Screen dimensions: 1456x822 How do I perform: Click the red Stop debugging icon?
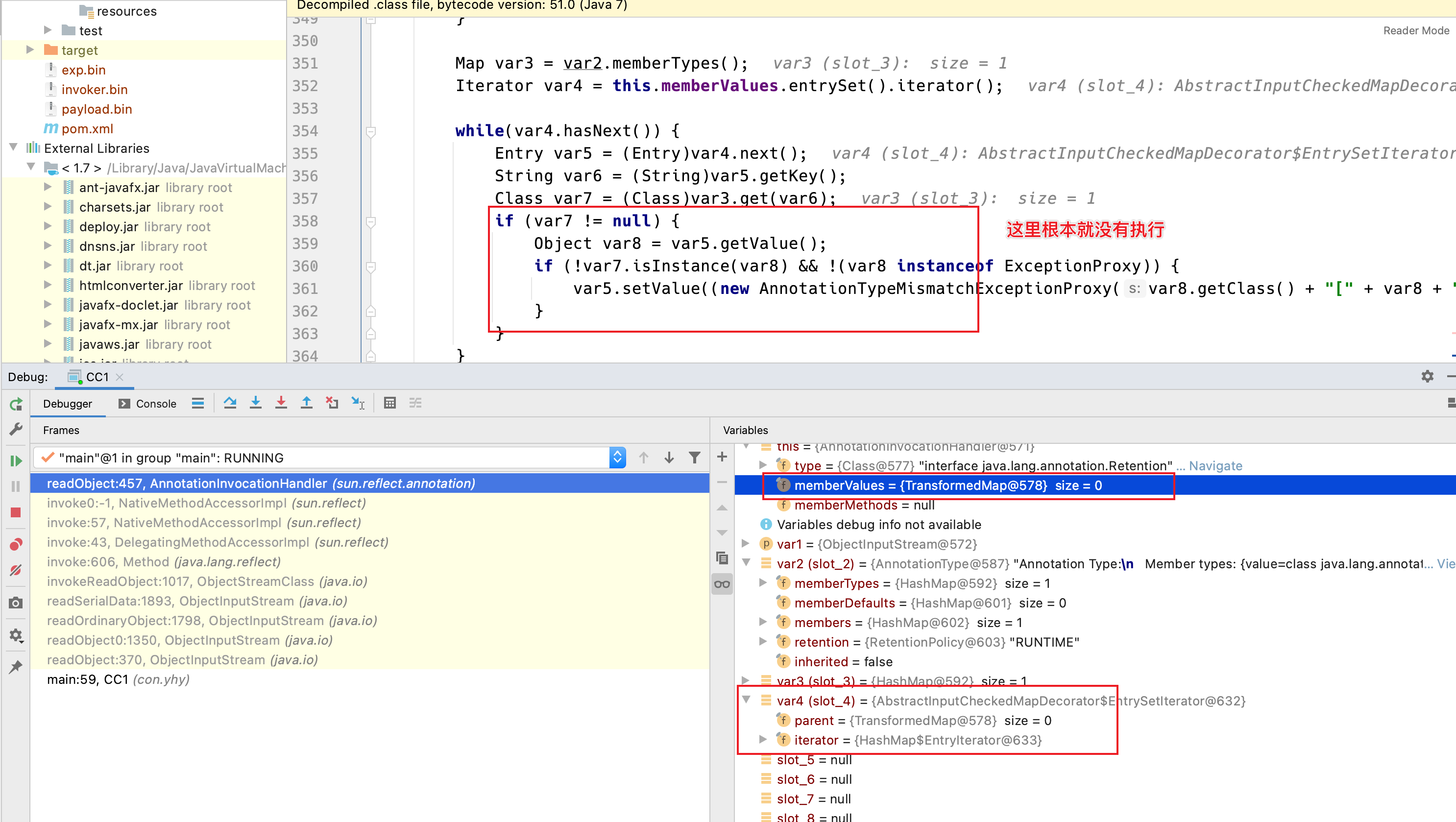pos(16,512)
